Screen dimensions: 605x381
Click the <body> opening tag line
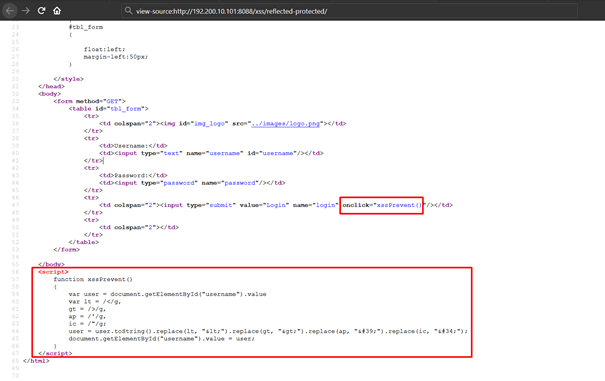(49, 94)
